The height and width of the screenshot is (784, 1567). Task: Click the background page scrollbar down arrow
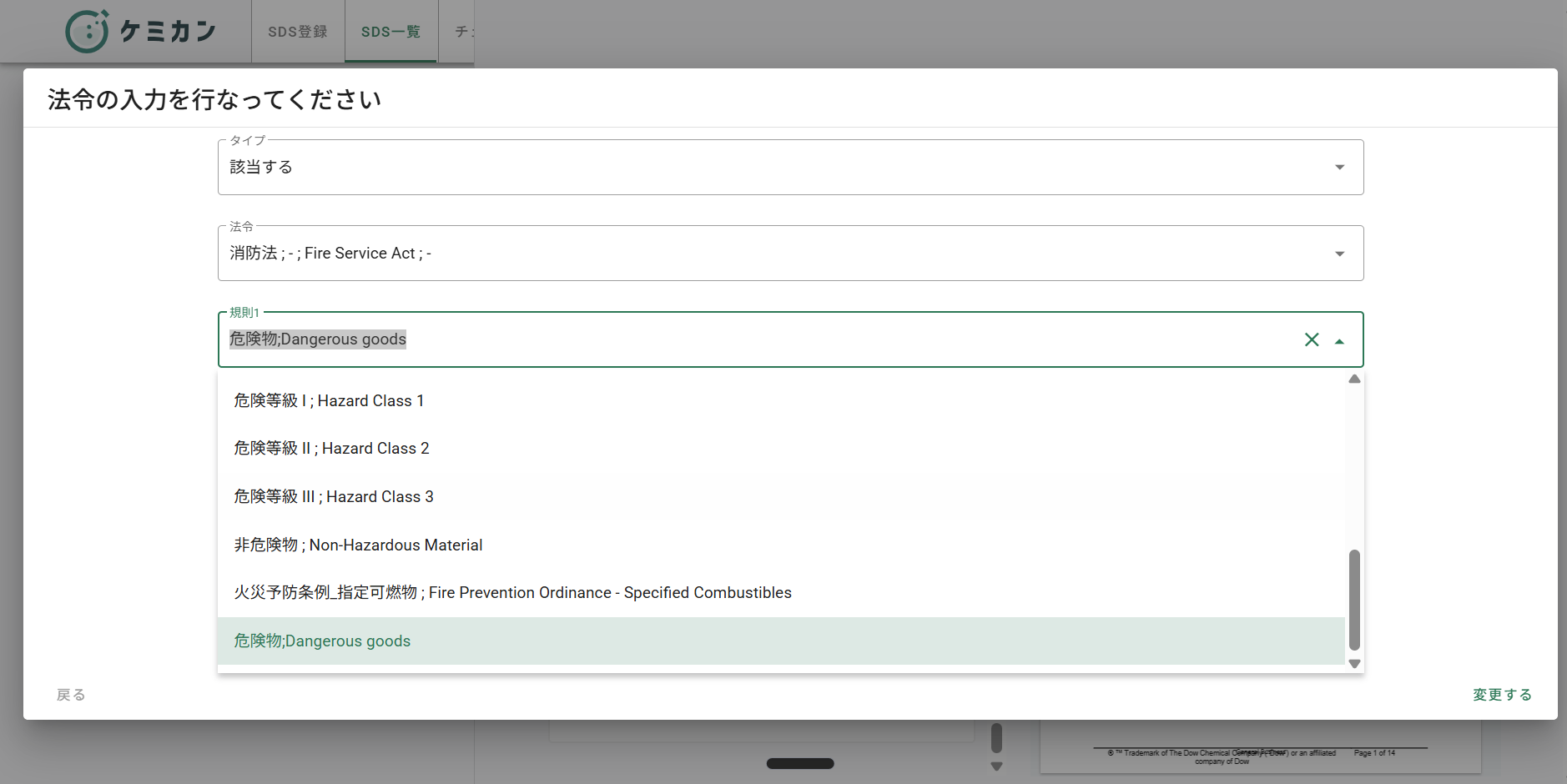click(x=996, y=766)
